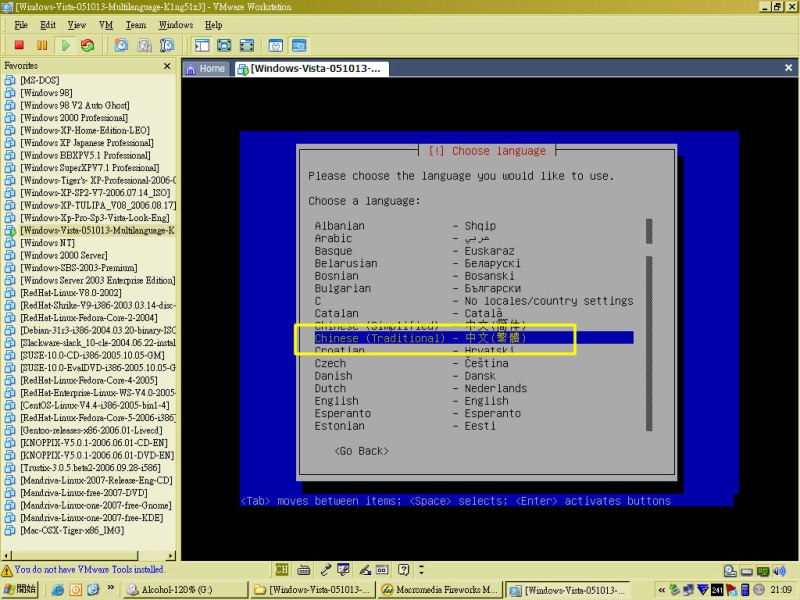Select [Windows 98] in Favorites
Viewport: 800px width, 600px height.
(x=46, y=93)
